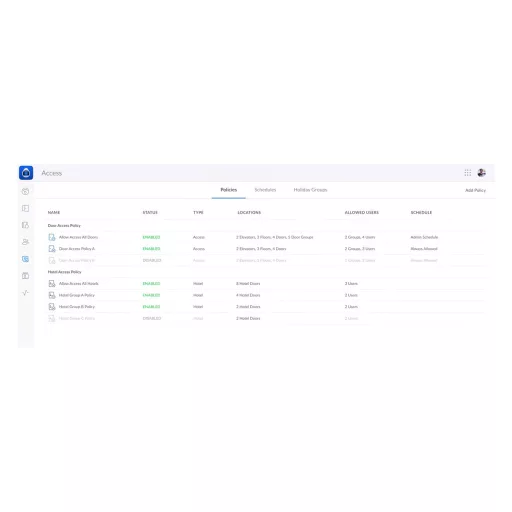Click the icon beside Hotel Group A Policy
512x512 pixels.
pos(52,295)
